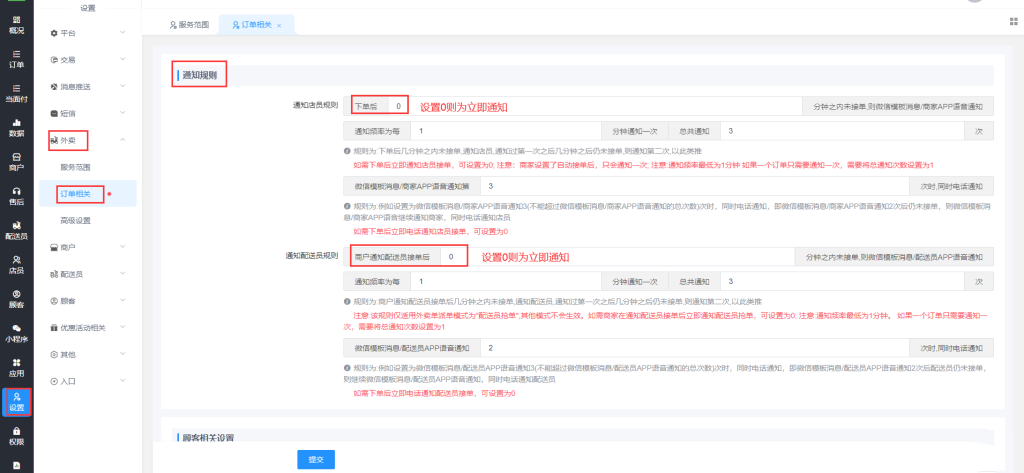
Task: Open 概况 overview in left sidebar
Action: pyautogui.click(x=16, y=23)
